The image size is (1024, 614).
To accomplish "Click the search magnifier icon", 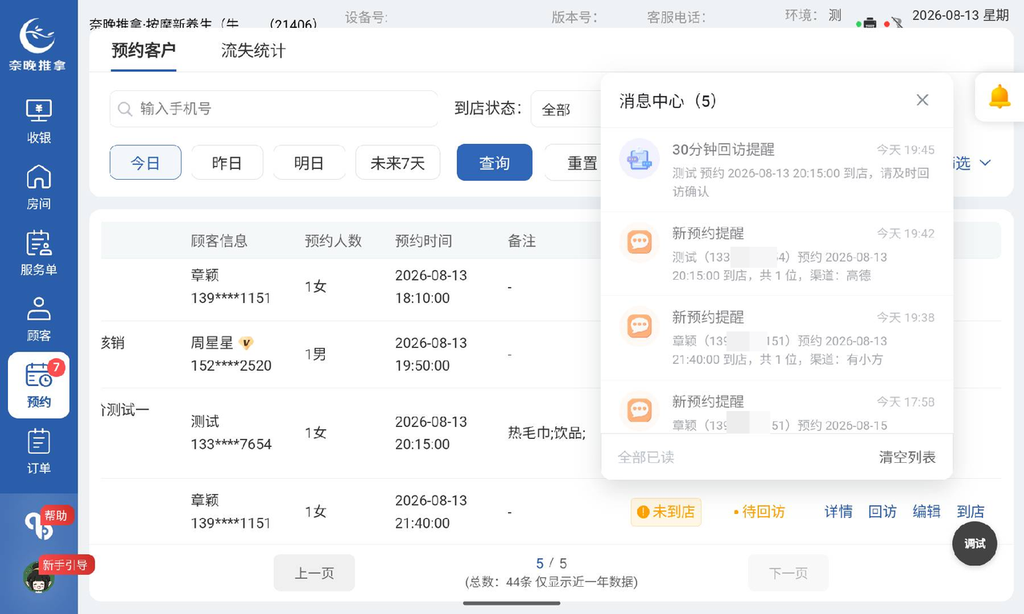I will (x=125, y=109).
